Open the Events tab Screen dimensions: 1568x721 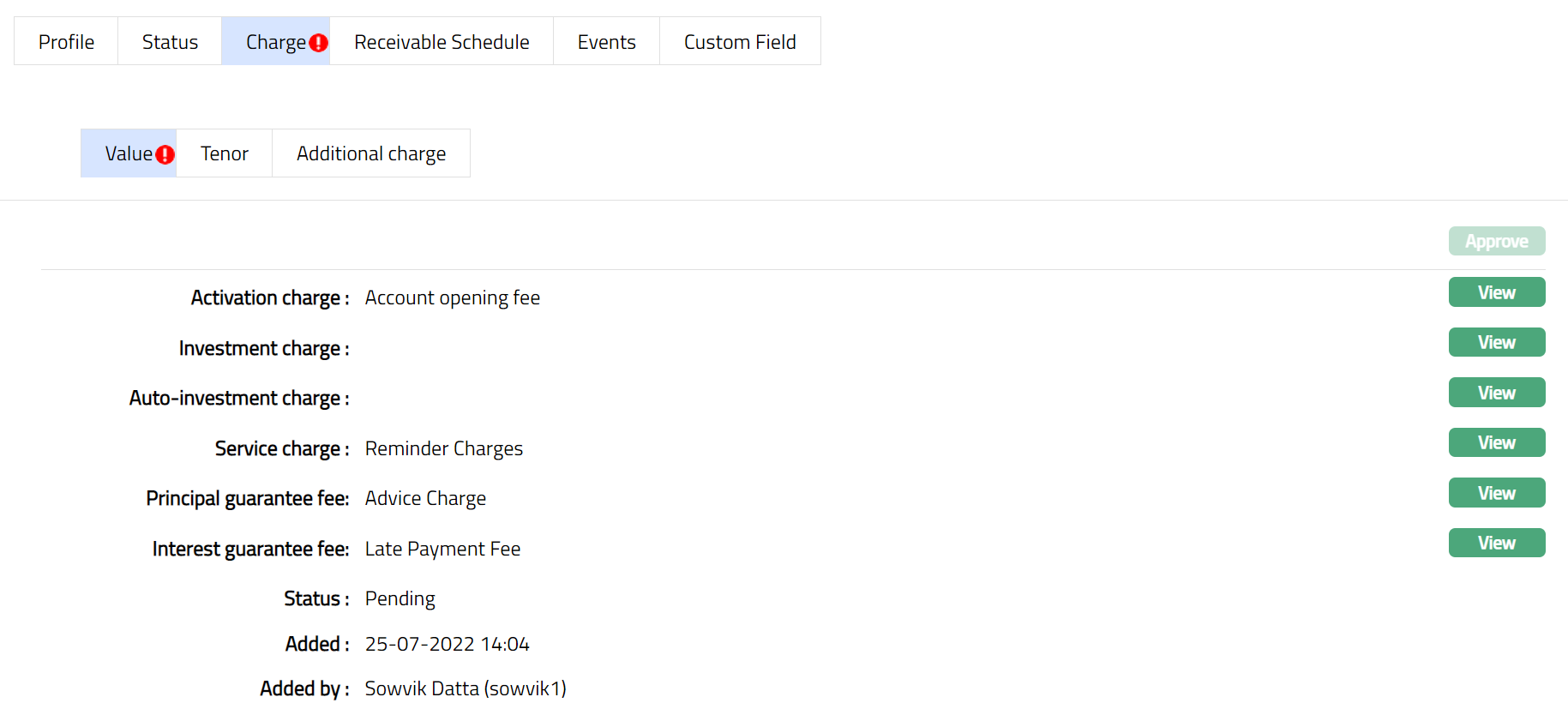(x=606, y=42)
